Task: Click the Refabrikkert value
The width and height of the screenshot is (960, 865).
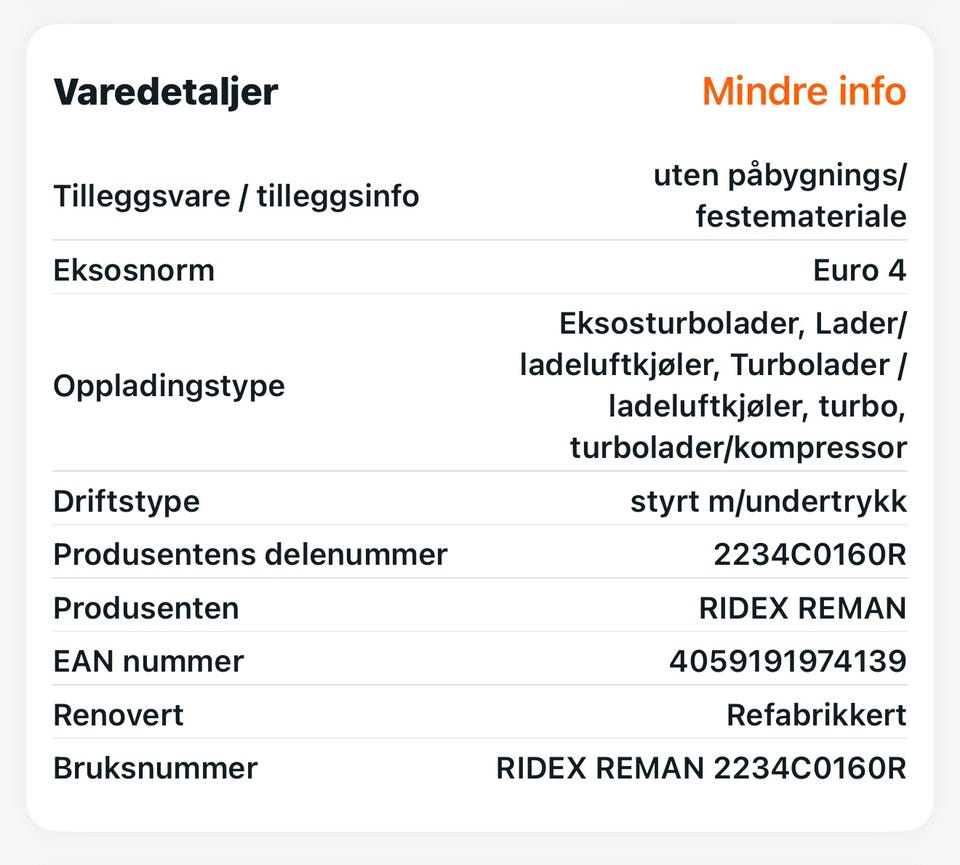Action: [816, 715]
